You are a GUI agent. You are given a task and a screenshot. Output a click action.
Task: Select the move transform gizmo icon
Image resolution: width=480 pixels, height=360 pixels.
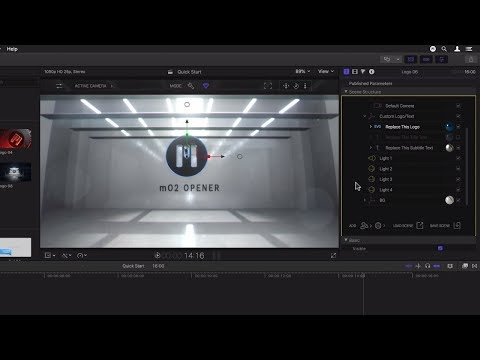point(286,86)
